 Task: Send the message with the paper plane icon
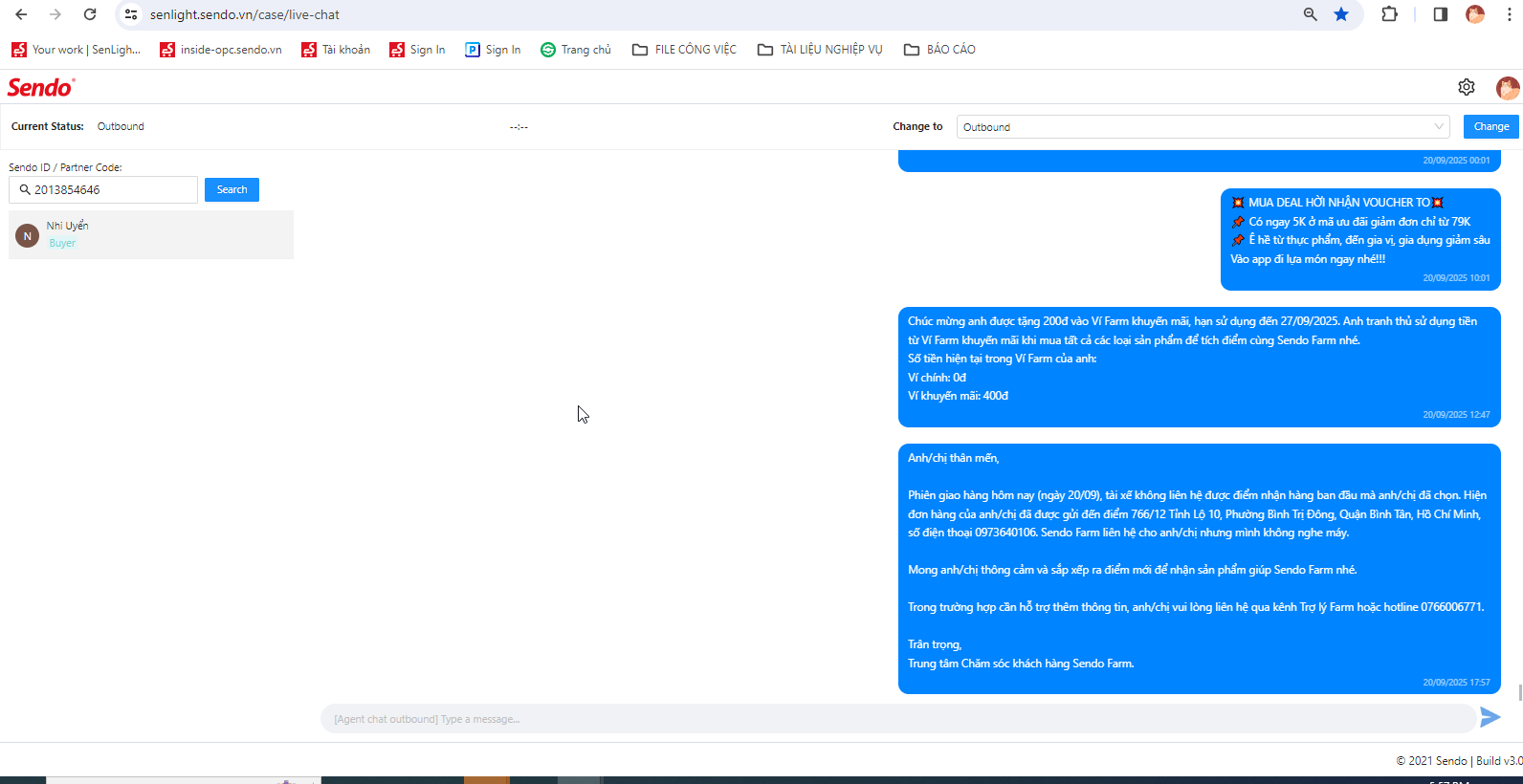pos(1490,717)
